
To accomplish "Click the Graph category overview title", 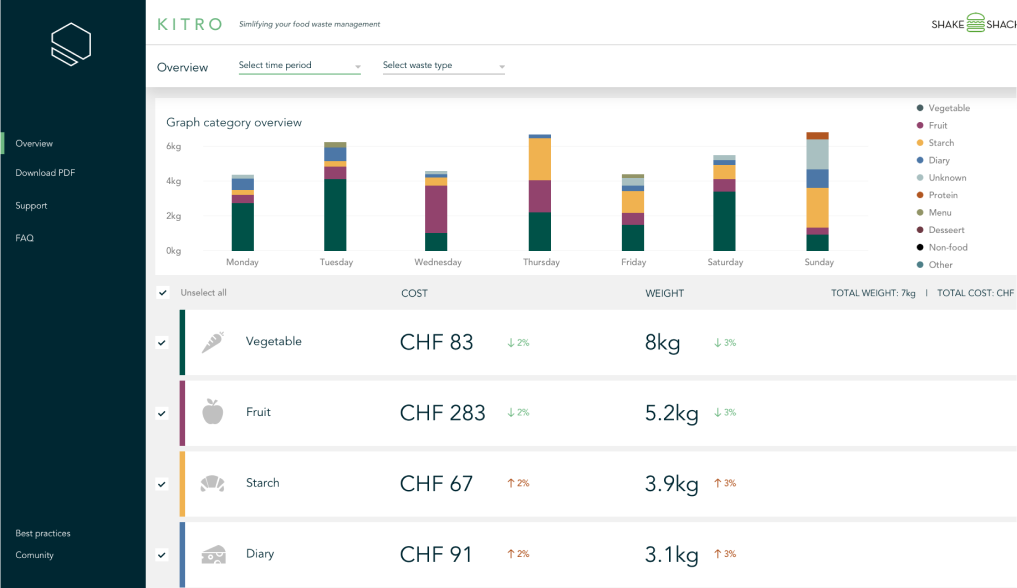I will [234, 123].
